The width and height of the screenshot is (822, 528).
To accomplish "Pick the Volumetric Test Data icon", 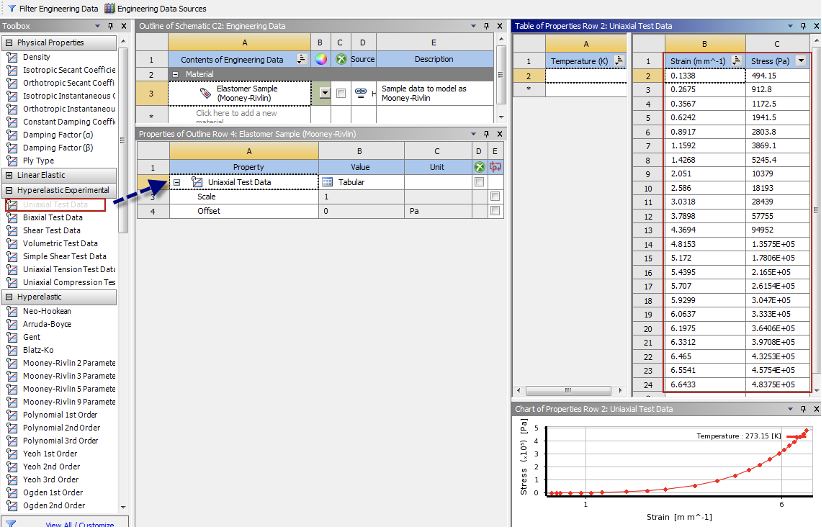I will pos(12,244).
